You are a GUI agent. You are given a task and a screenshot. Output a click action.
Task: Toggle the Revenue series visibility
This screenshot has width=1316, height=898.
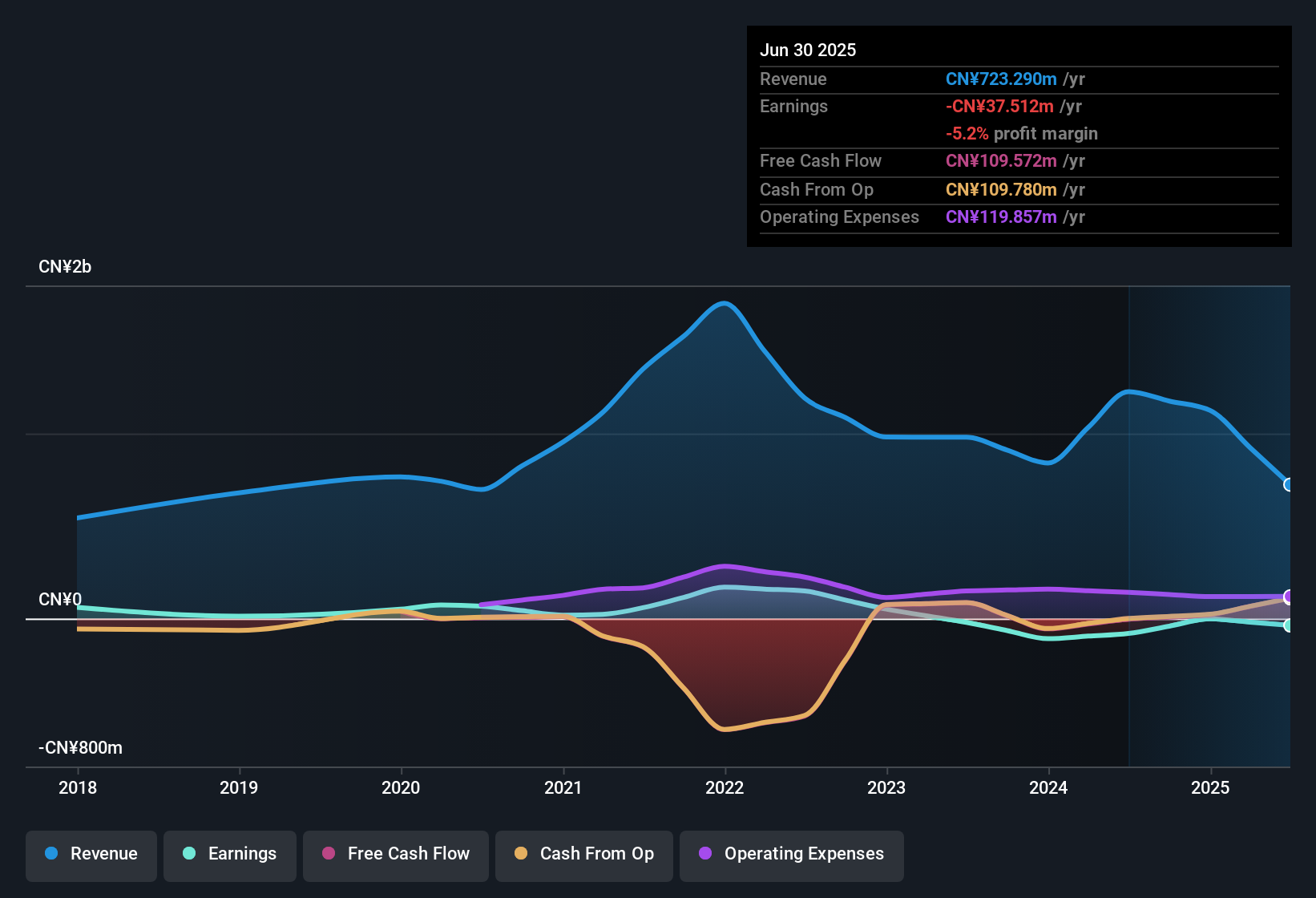pyautogui.click(x=91, y=854)
